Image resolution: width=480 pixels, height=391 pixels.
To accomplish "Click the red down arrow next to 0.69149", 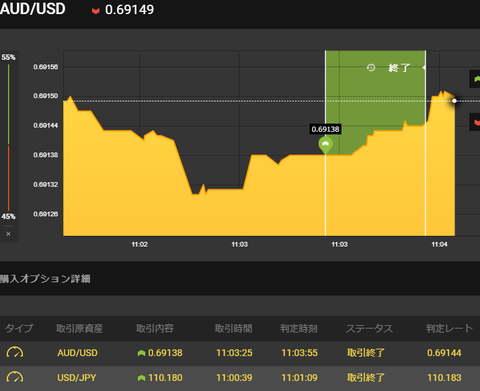I will (x=96, y=11).
